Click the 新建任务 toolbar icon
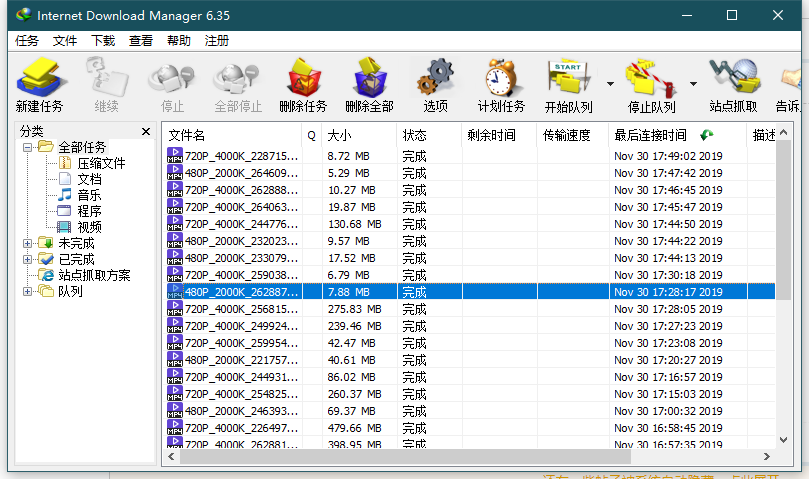Viewport: 809px width, 479px height. (x=40, y=85)
